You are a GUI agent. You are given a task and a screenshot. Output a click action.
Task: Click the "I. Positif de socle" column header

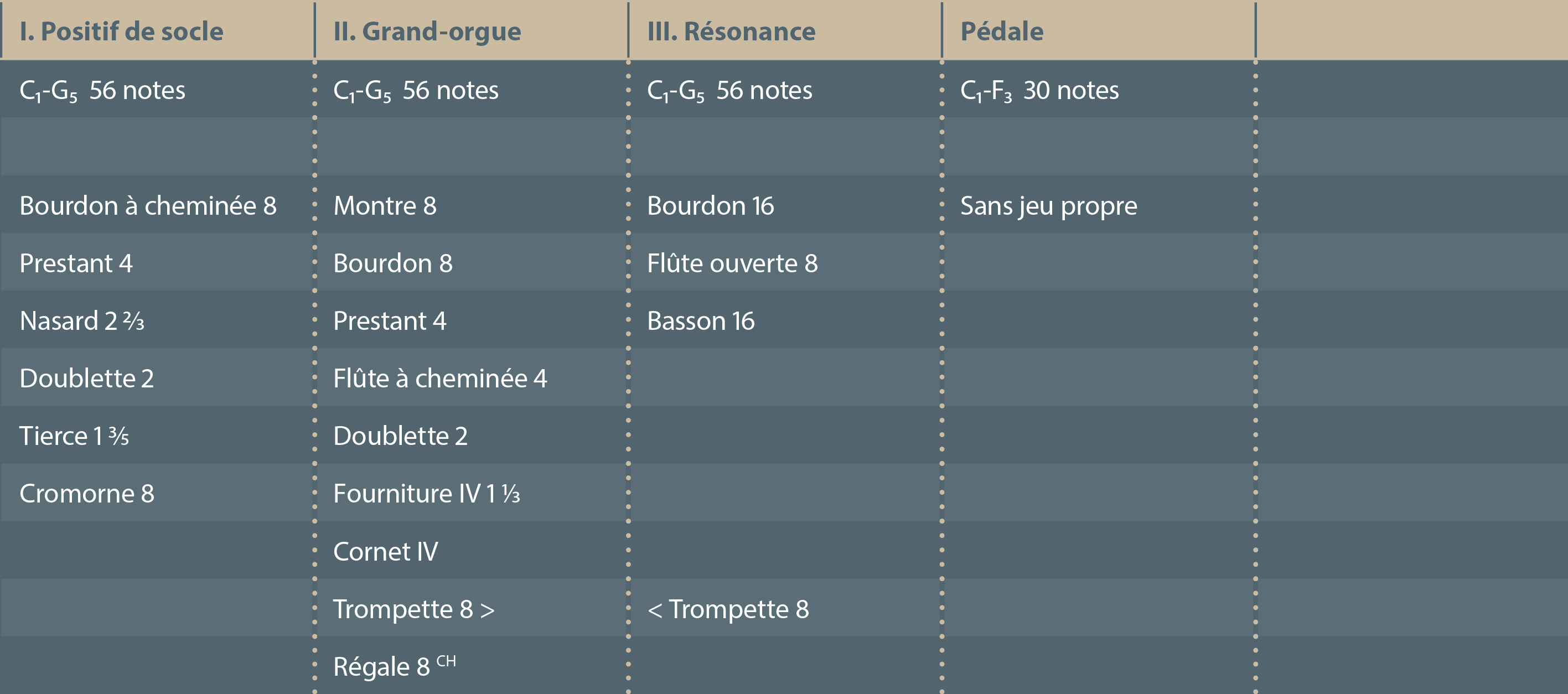click(x=121, y=32)
